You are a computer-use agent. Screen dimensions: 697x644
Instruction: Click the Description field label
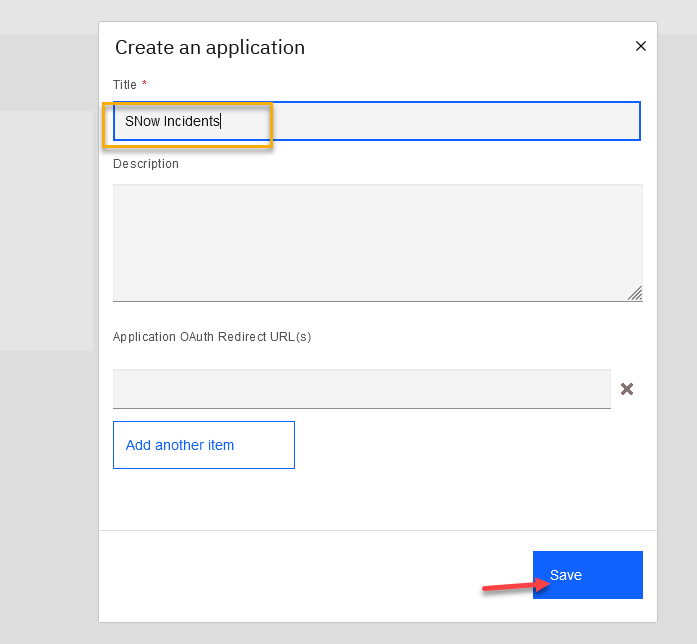click(146, 164)
